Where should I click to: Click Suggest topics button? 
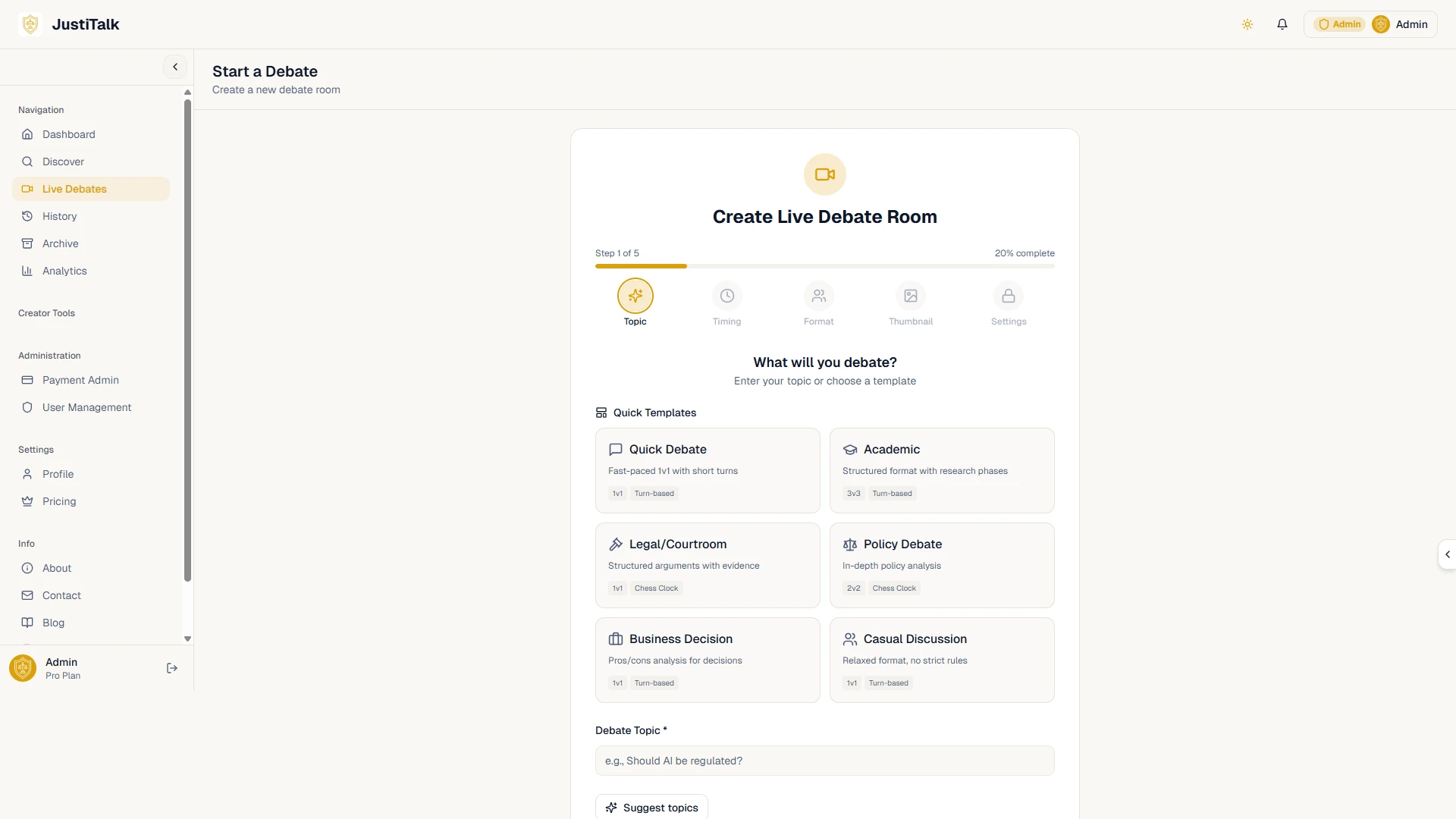pos(651,808)
